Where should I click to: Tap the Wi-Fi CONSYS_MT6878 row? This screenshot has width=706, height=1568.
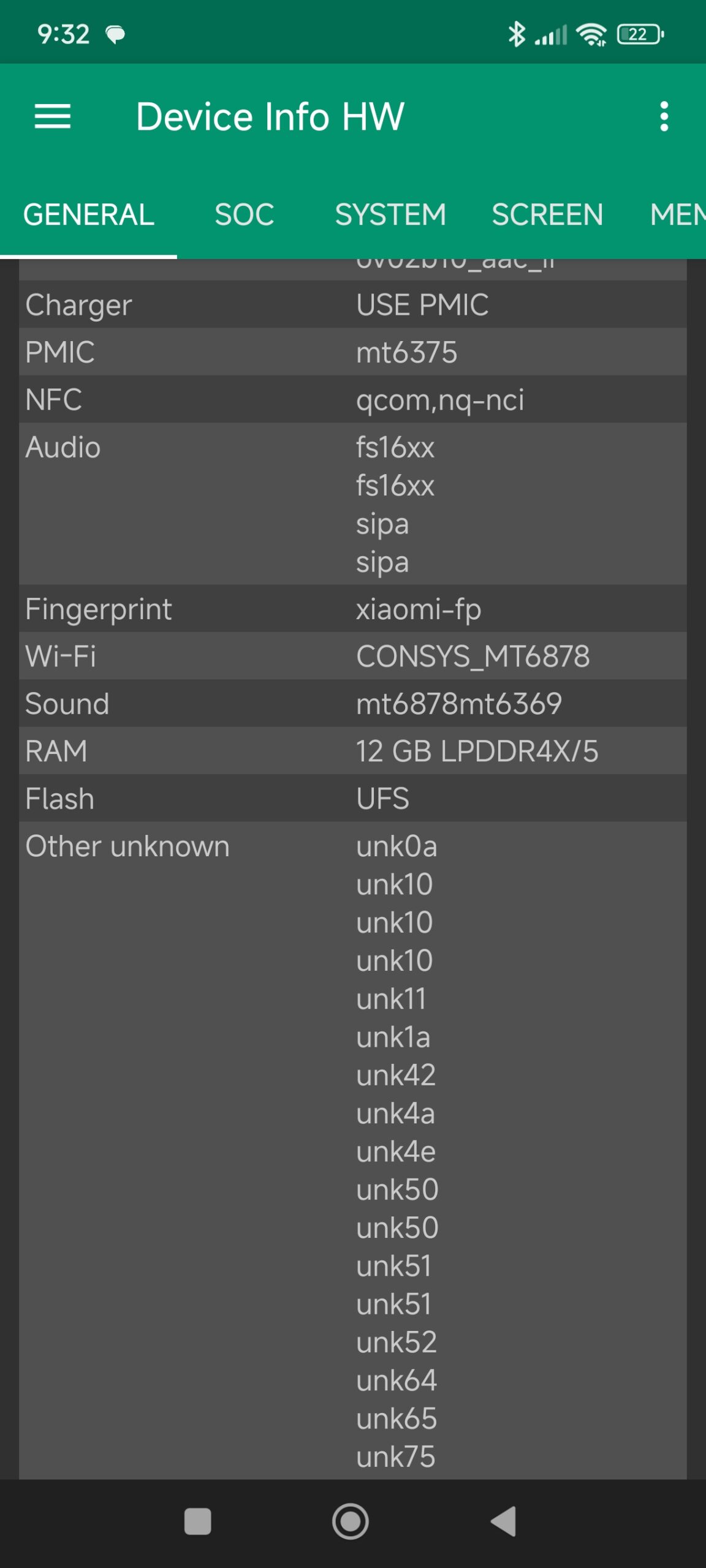tap(352, 656)
